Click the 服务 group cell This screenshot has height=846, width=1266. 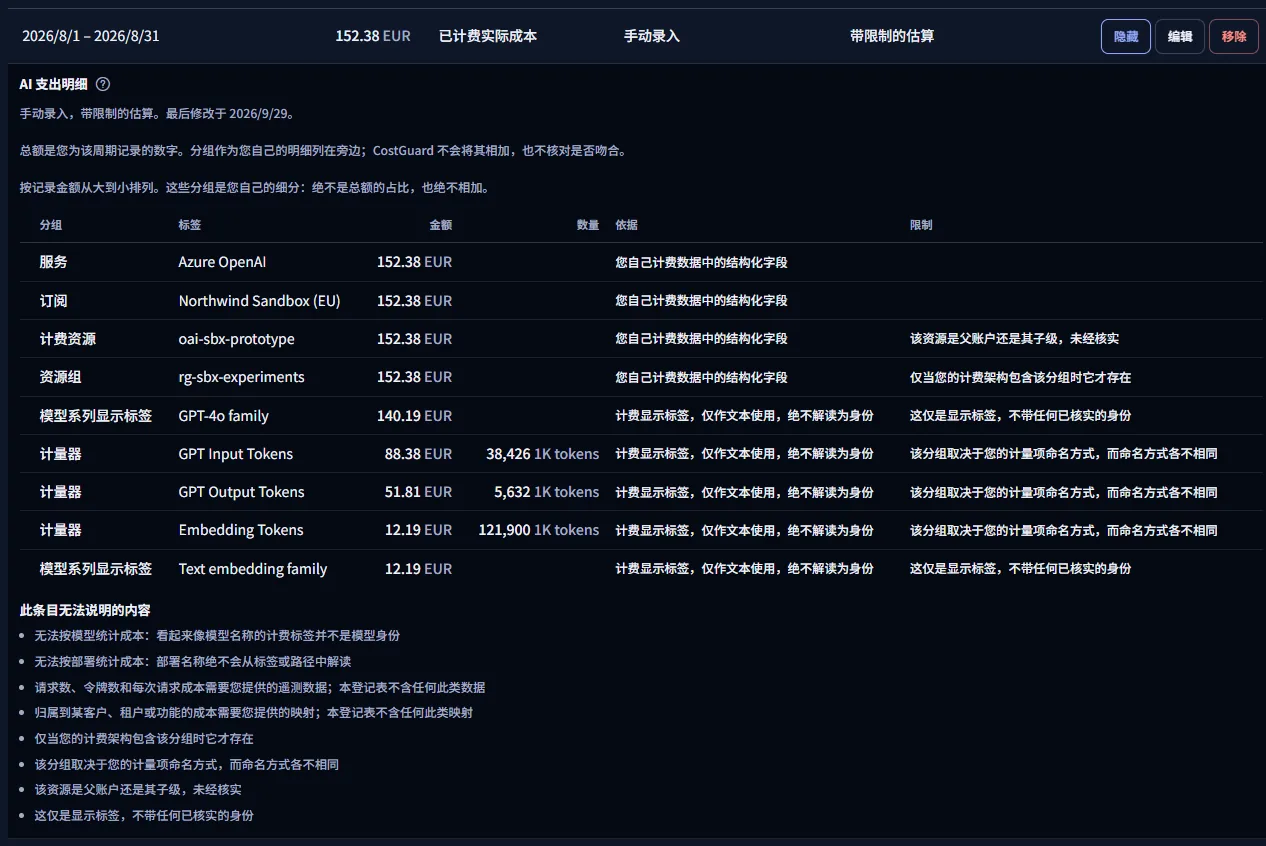pyautogui.click(x=54, y=262)
